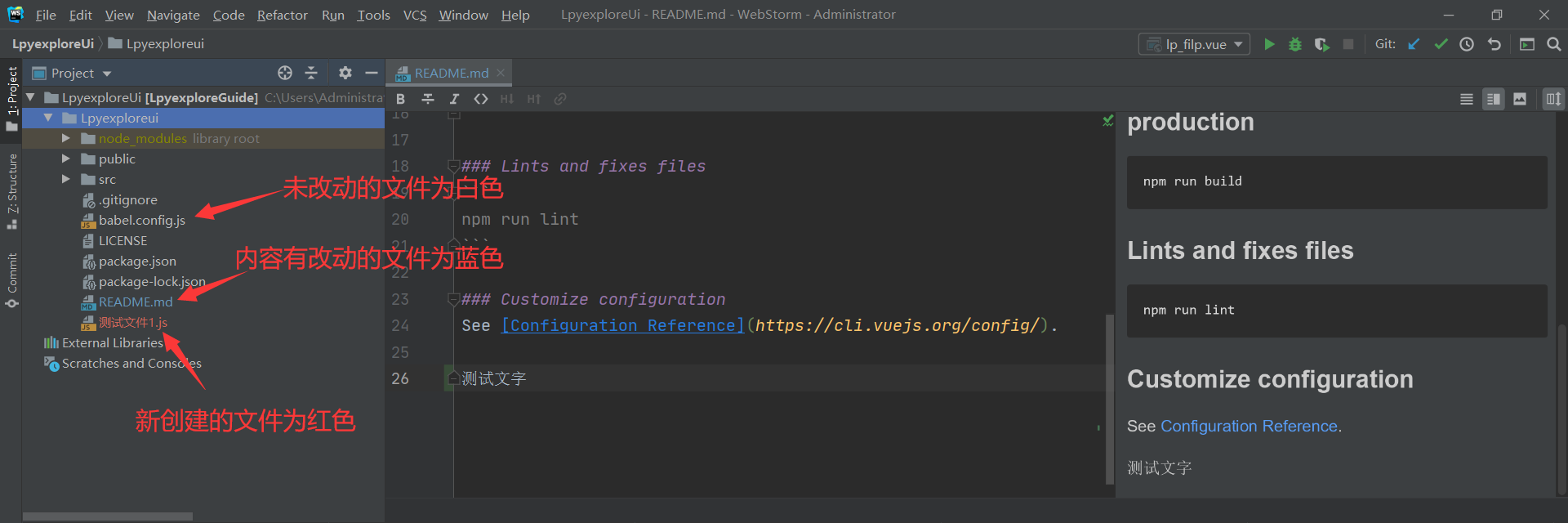Select .gitignore file
The height and width of the screenshot is (523, 1568).
[119, 199]
